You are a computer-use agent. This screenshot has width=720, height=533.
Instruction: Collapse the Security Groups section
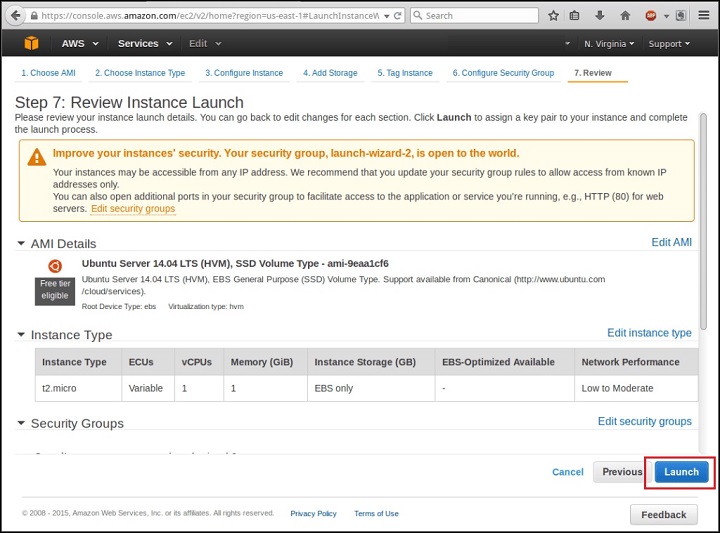click(x=21, y=423)
